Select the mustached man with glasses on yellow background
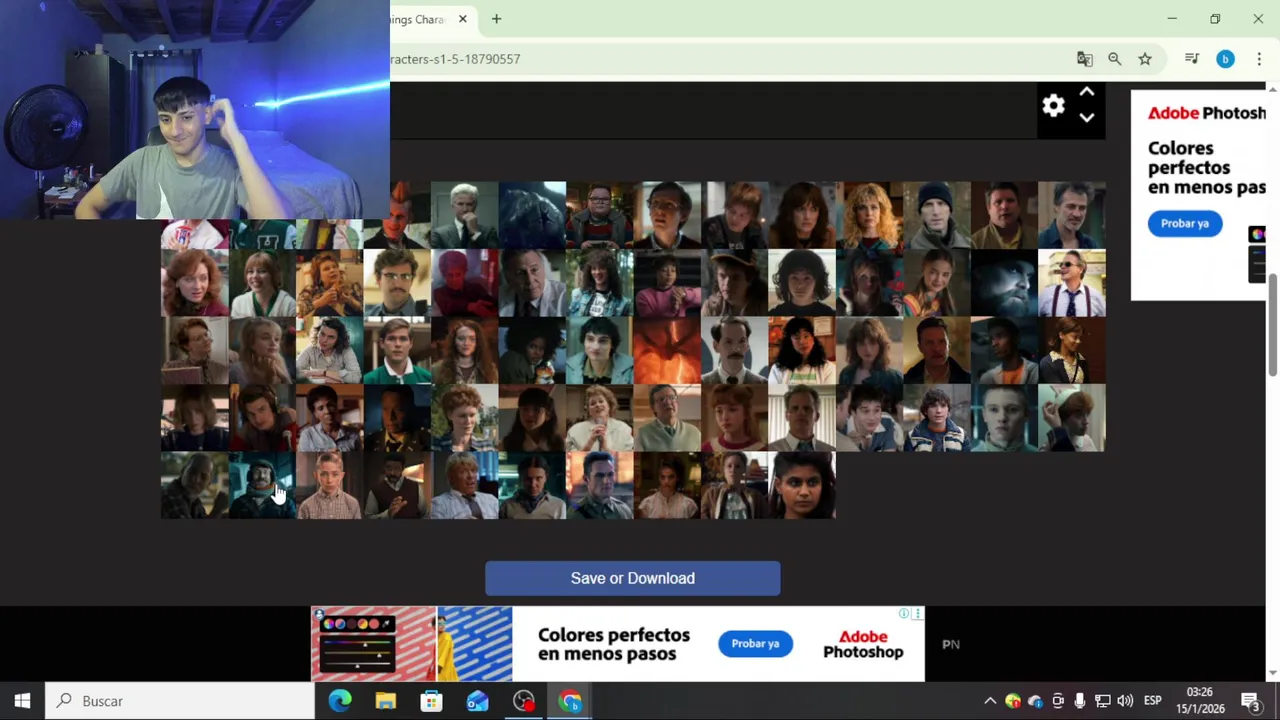The width and height of the screenshot is (1280, 720). tap(397, 282)
